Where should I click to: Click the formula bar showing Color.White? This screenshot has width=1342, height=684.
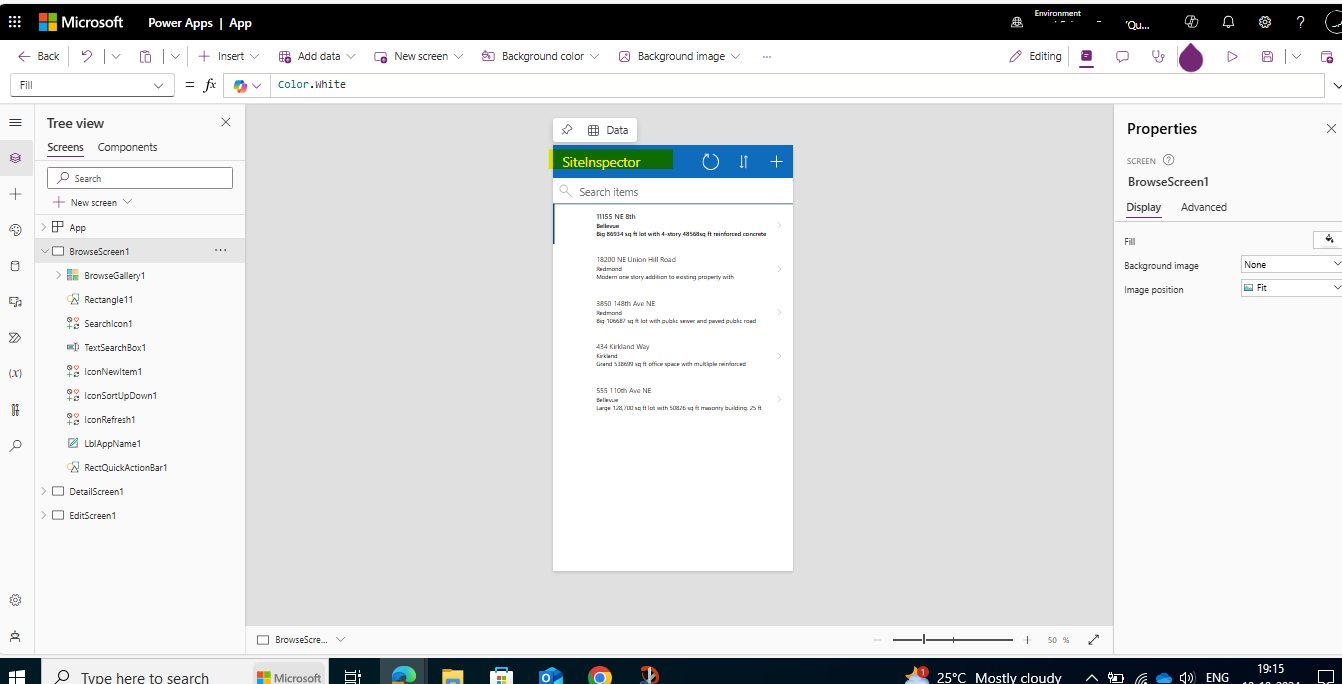click(798, 85)
